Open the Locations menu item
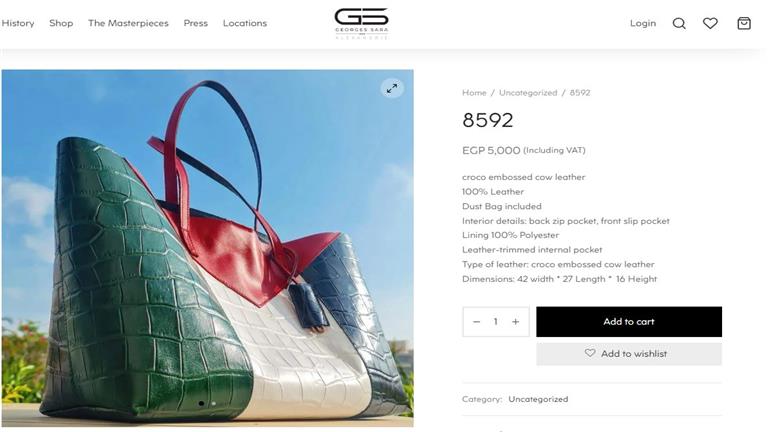This screenshot has height=432, width=768. point(245,23)
